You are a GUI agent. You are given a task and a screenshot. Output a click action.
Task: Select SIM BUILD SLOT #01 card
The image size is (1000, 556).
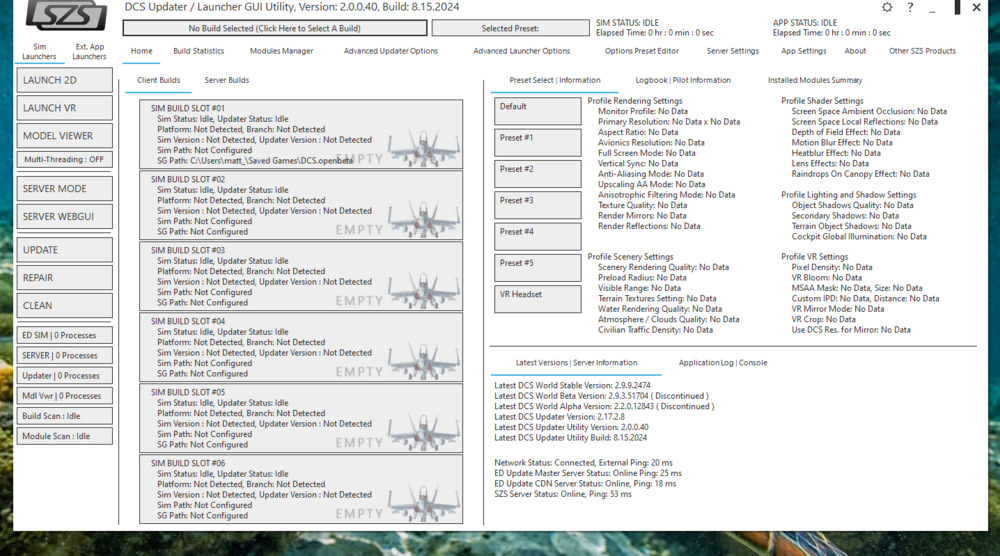click(x=301, y=134)
